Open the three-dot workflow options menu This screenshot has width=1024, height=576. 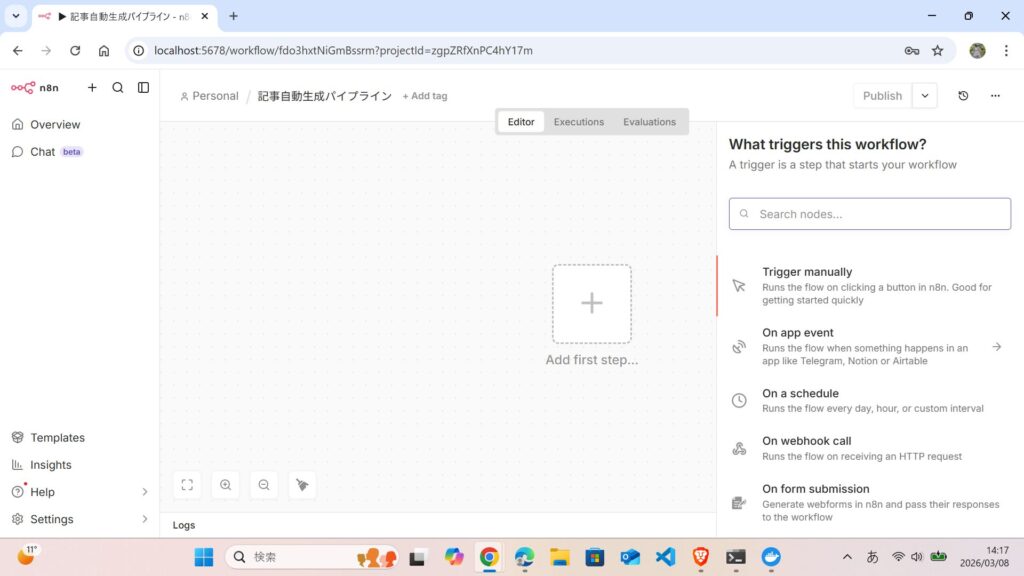995,96
